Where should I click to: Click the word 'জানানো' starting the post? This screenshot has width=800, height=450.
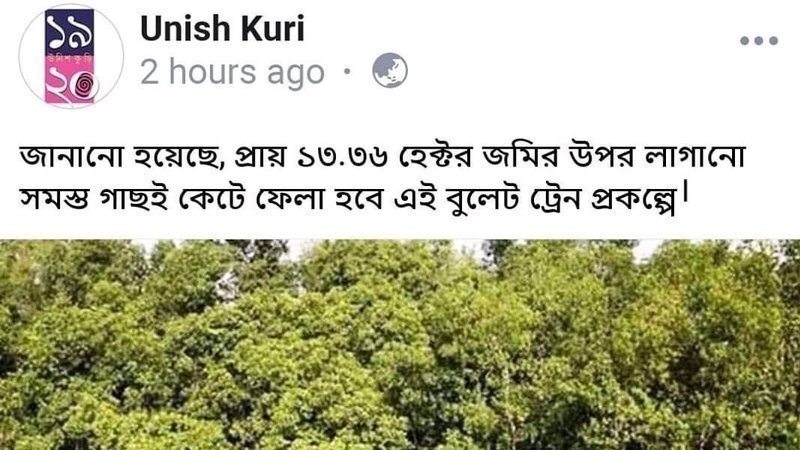coord(71,157)
